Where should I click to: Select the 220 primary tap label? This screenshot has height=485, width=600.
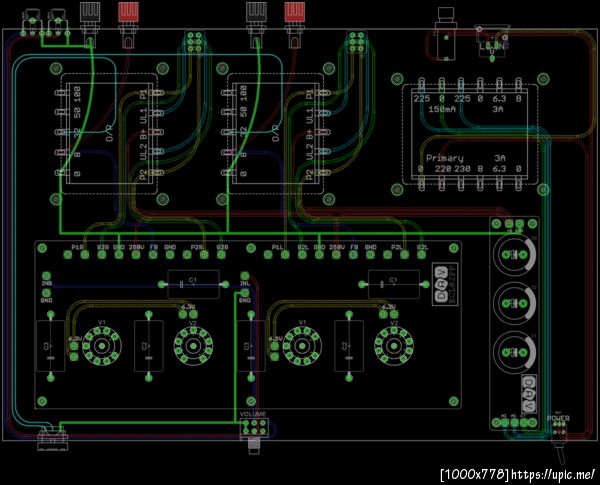coord(442,168)
